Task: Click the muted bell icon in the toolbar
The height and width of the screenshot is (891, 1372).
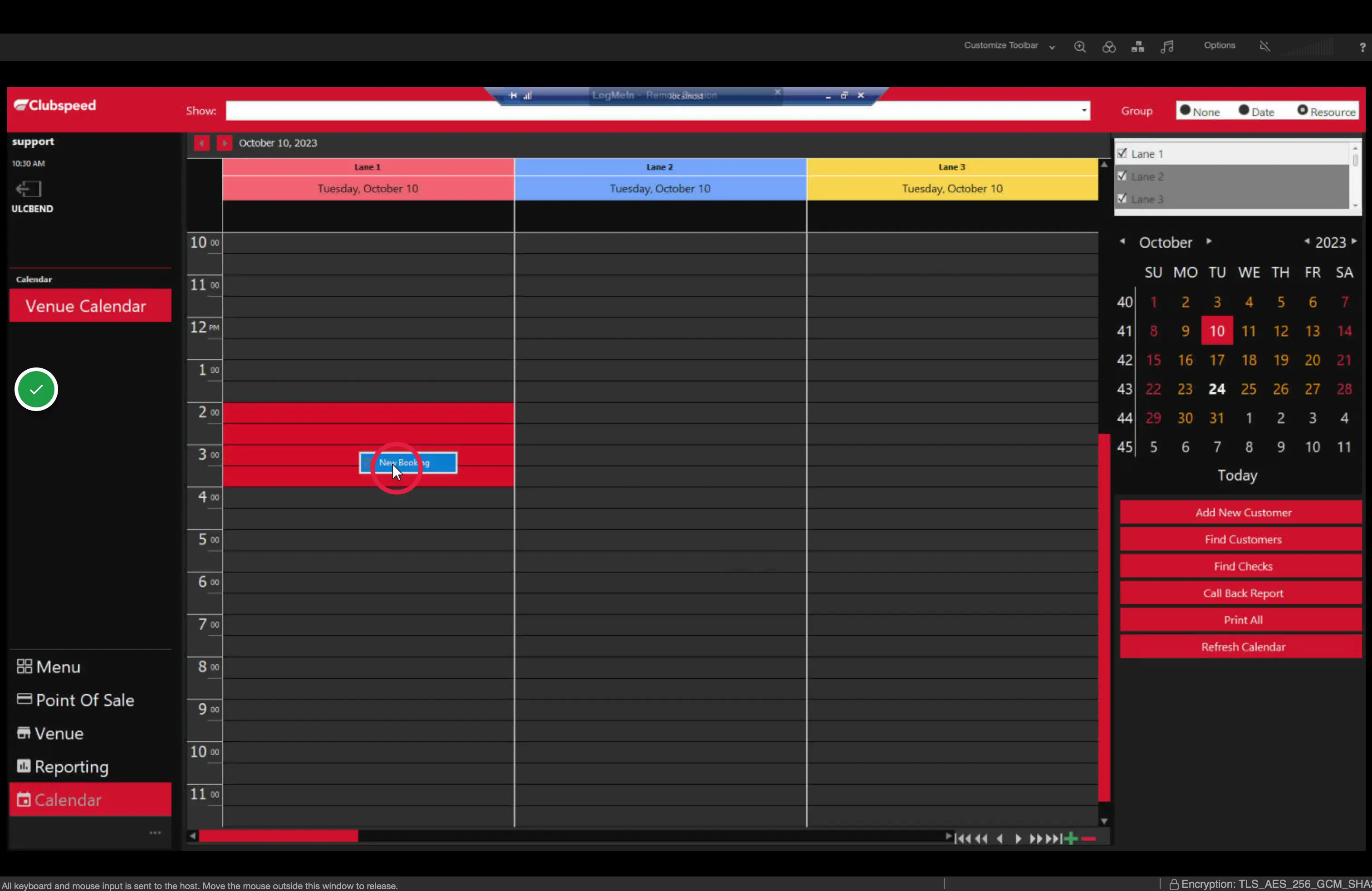Action: point(1265,46)
